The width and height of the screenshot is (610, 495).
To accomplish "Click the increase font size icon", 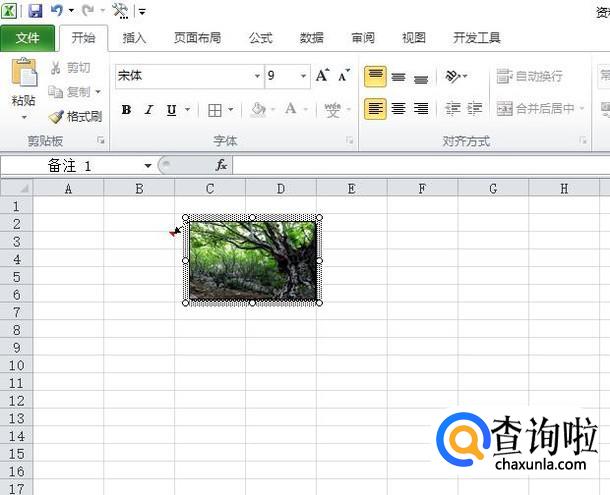I will [x=322, y=76].
